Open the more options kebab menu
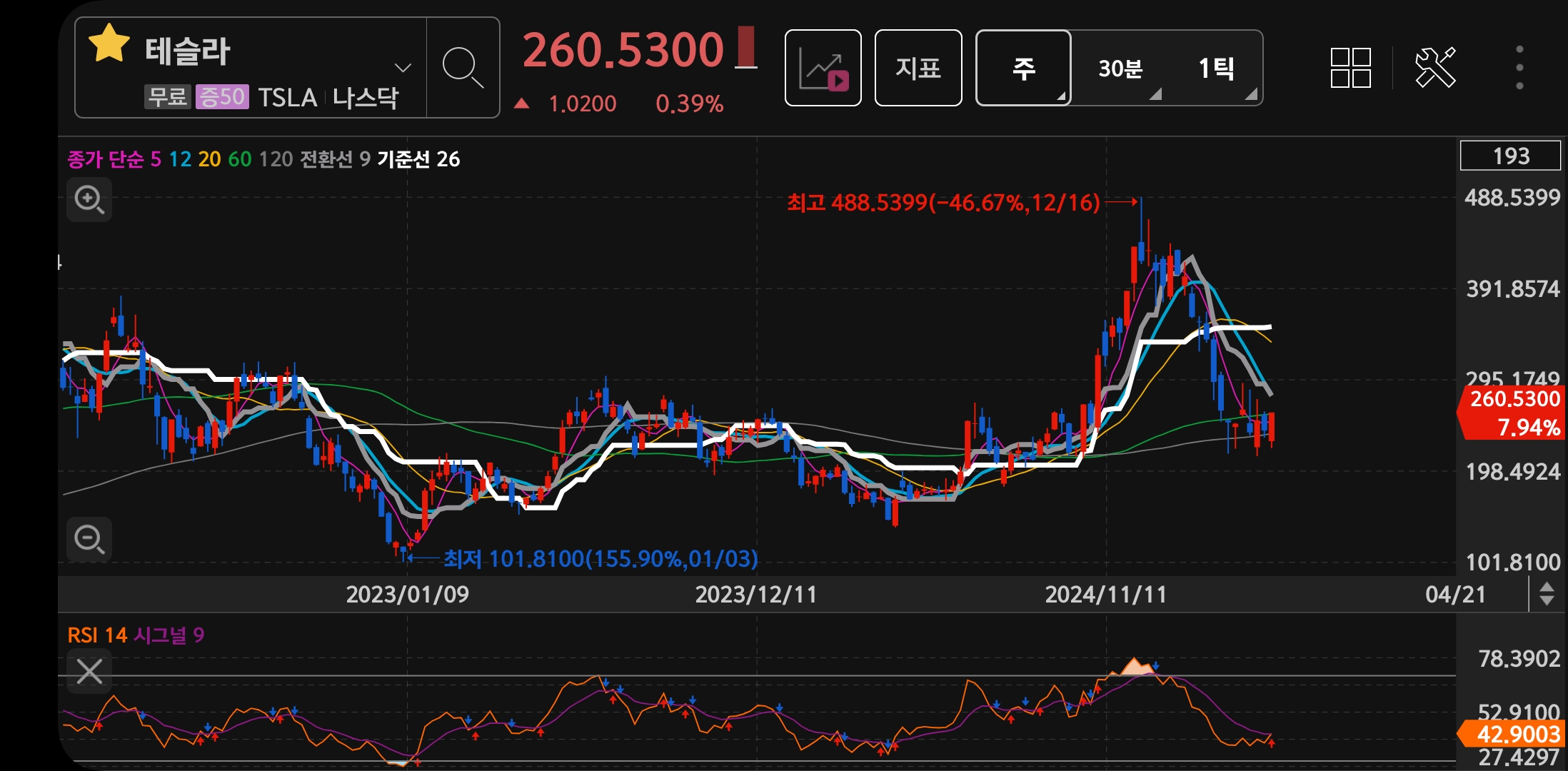This screenshot has width=1568, height=771. 1519,67
